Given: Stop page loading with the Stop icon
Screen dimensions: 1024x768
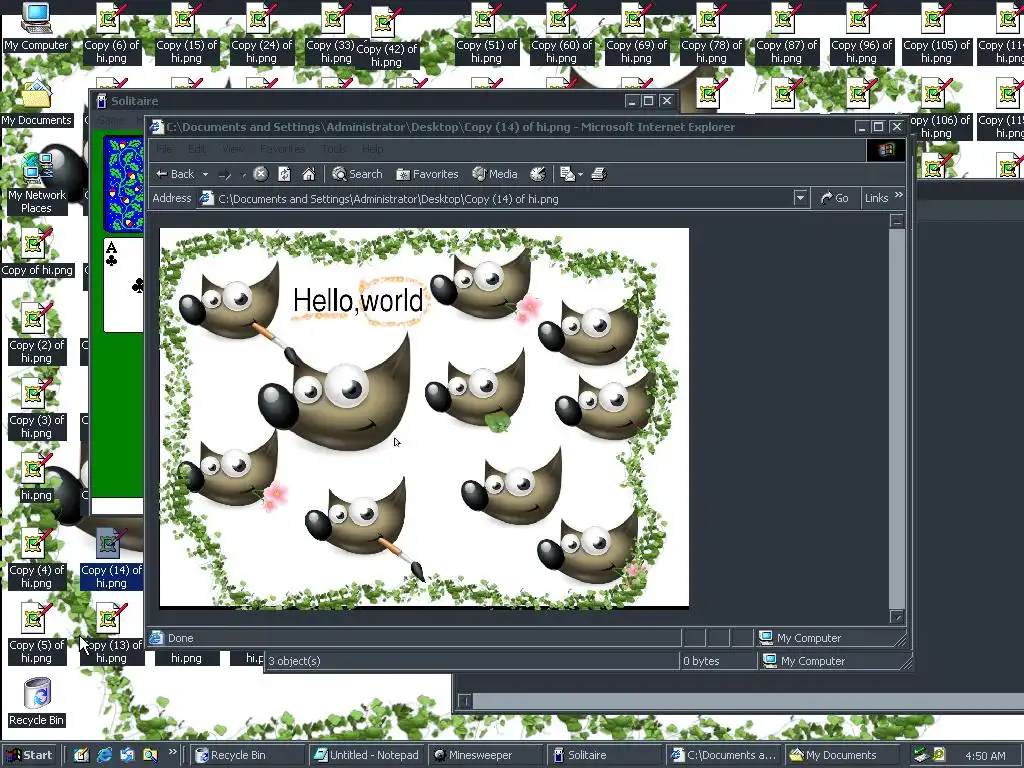Looking at the screenshot, I should [261, 174].
